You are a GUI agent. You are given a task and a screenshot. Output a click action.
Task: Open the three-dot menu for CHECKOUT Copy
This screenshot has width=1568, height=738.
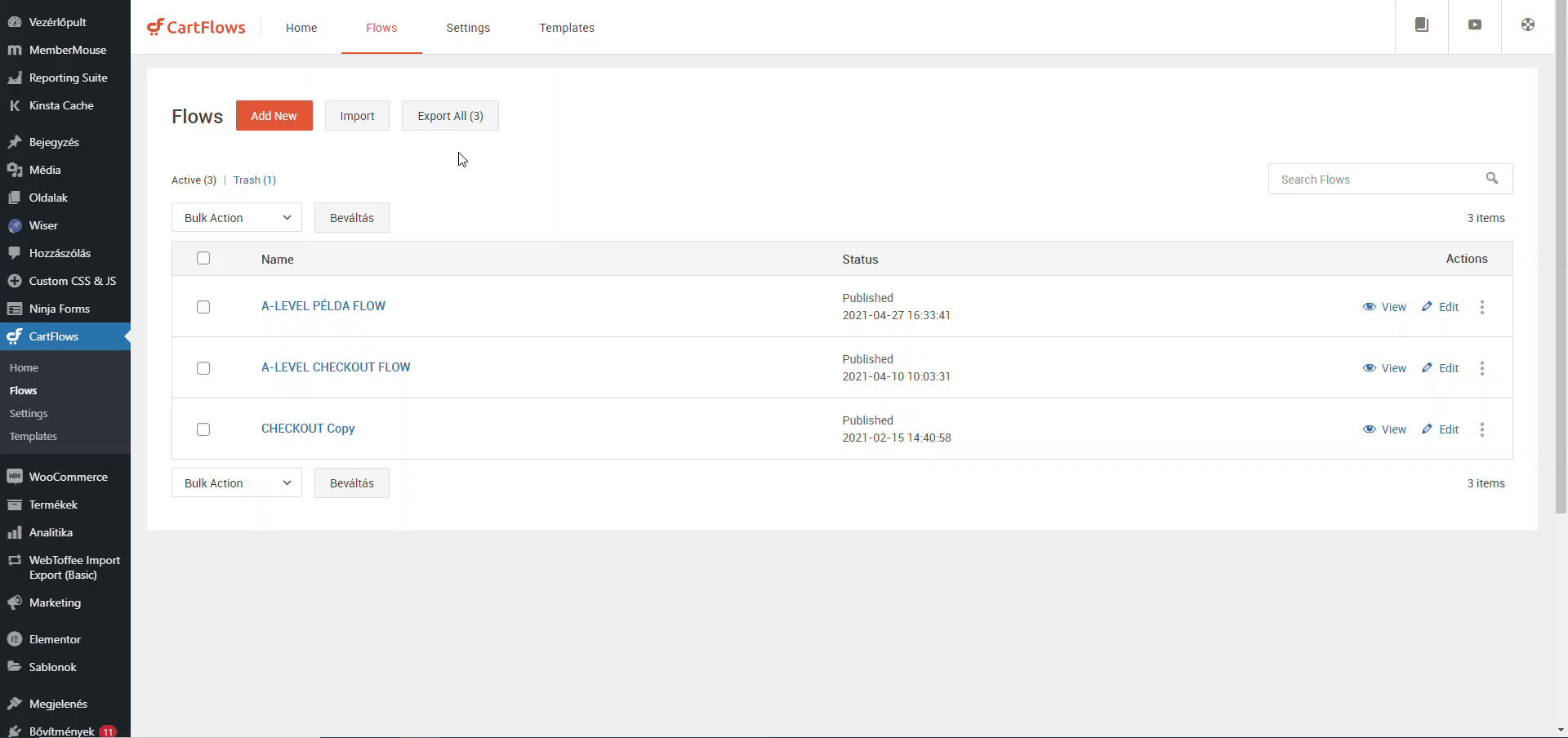point(1482,429)
